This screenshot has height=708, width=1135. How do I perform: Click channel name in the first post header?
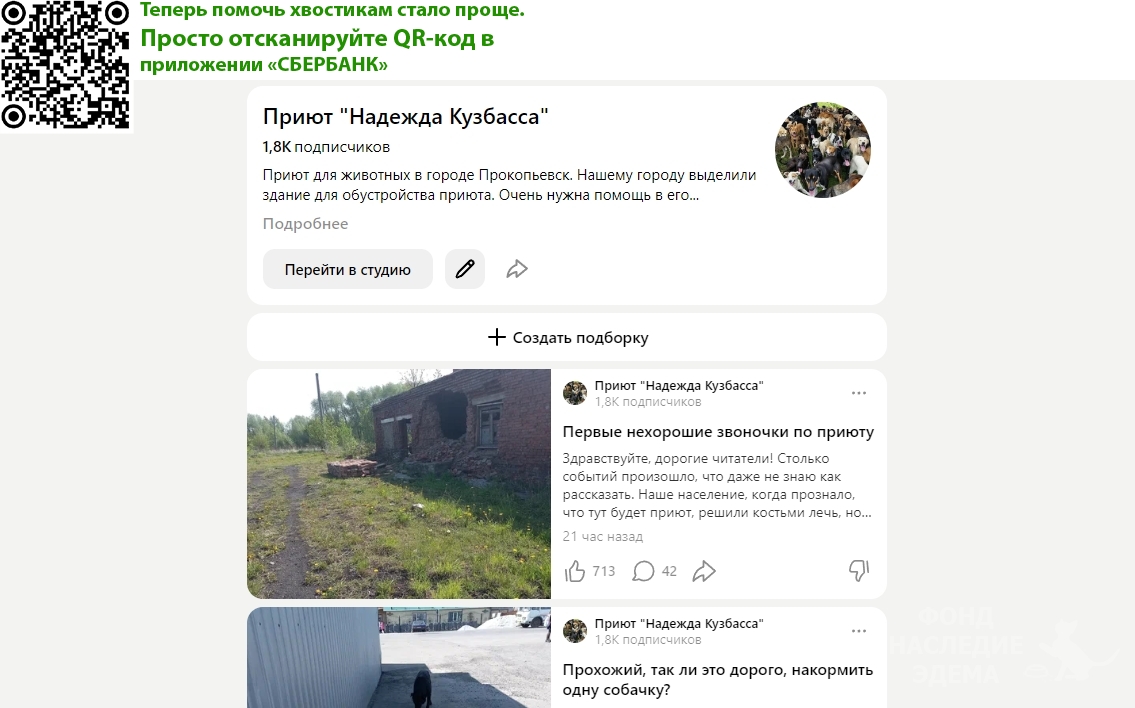pyautogui.click(x=679, y=386)
